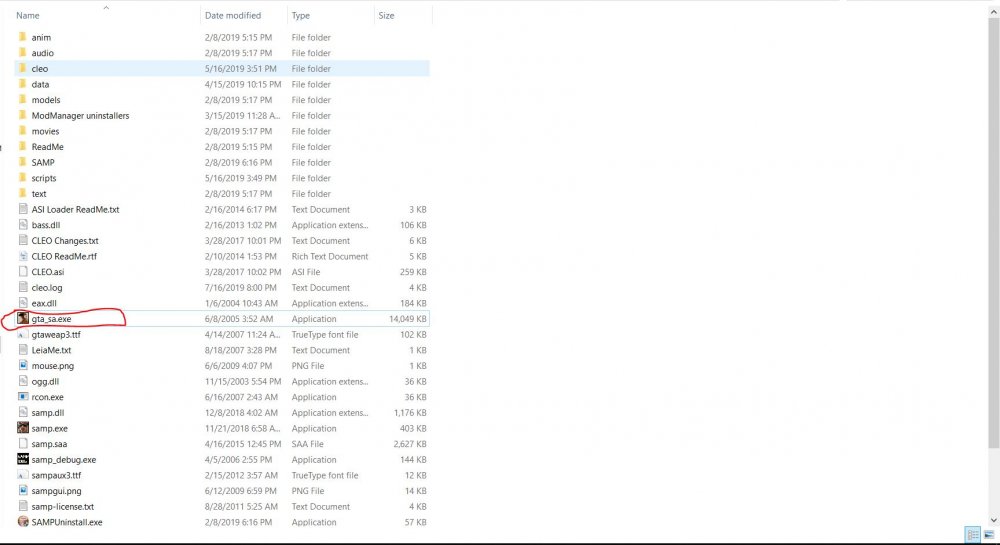
Task: Switch to details view layout icon
Action: [x=973, y=535]
